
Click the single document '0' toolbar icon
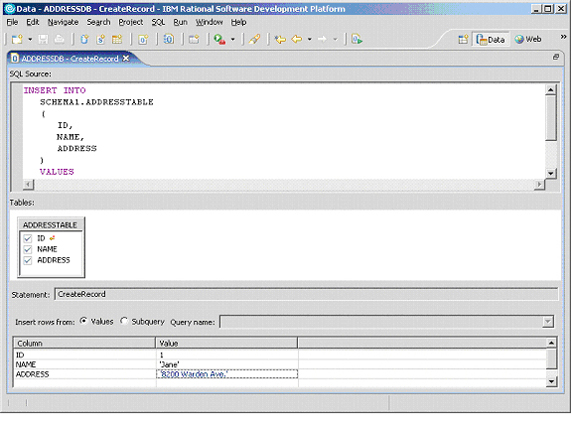pyautogui.click(x=143, y=39)
